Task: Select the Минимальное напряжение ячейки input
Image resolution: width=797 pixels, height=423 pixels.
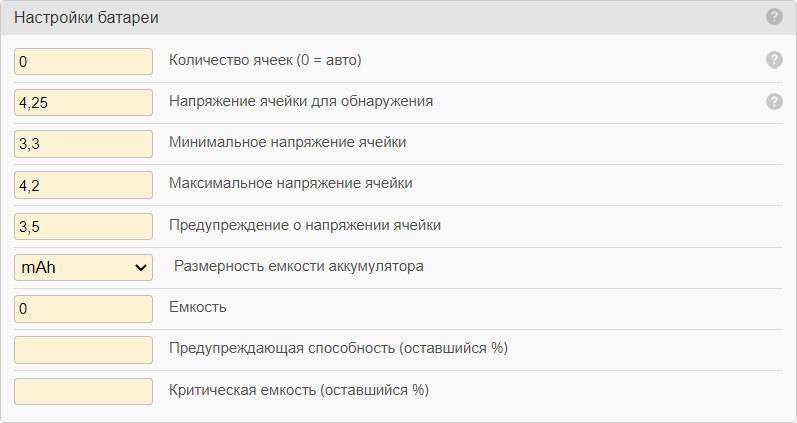Action: coord(83,143)
